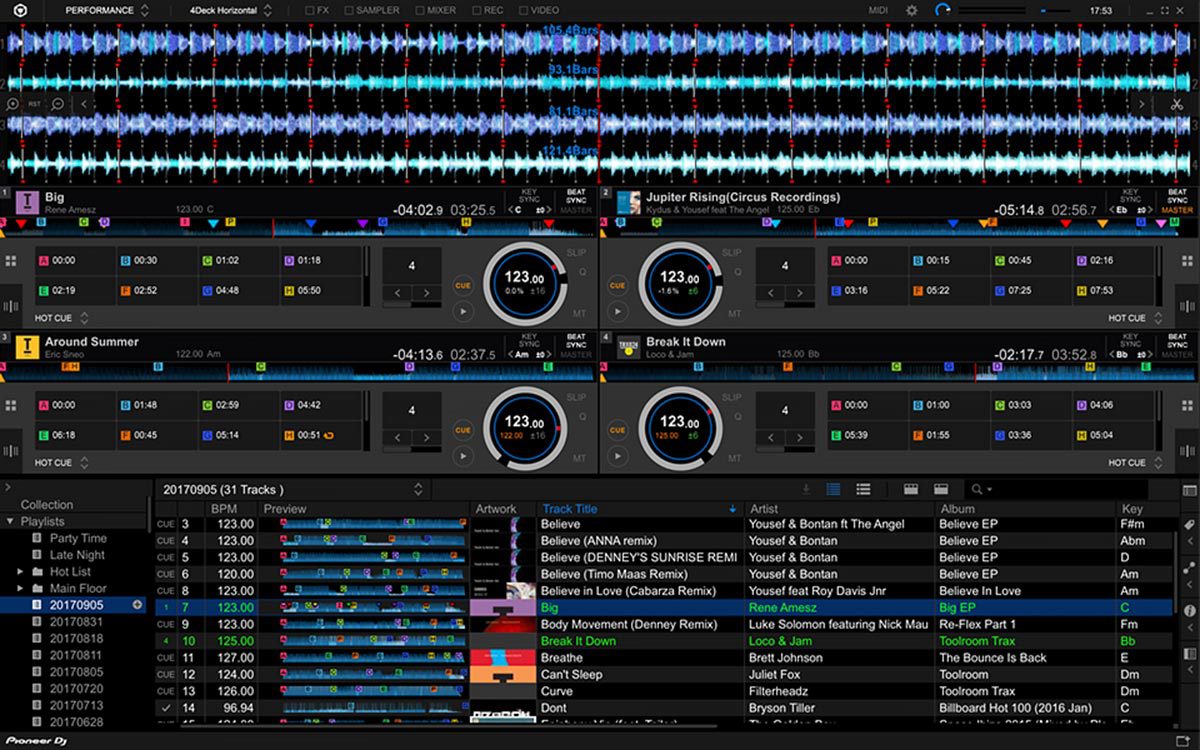Start playback on deck 2
This screenshot has width=1200, height=750.
coord(617,311)
